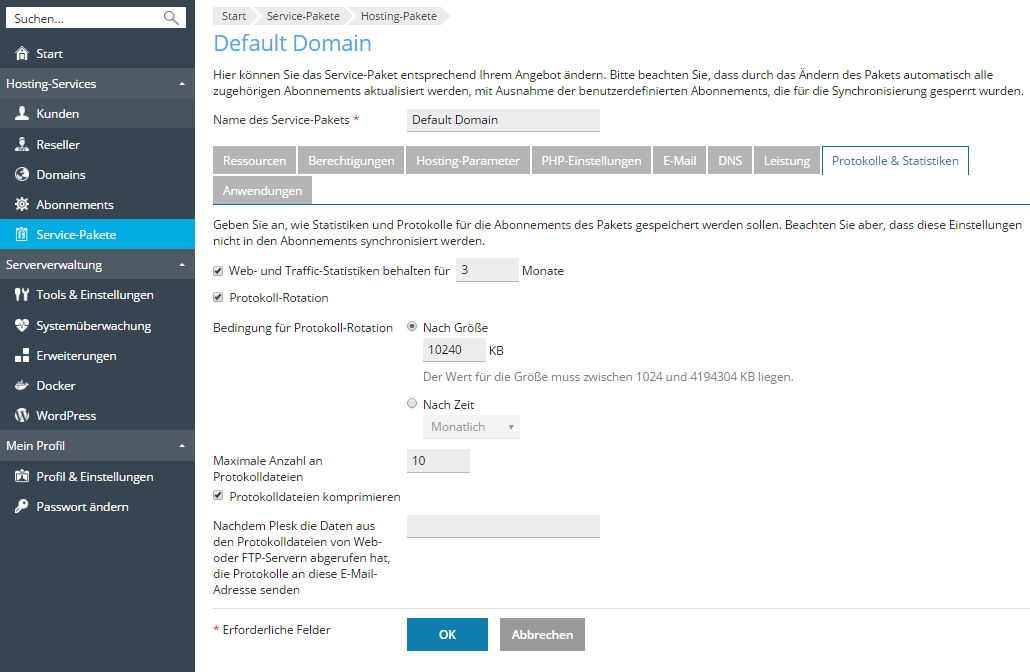The height and width of the screenshot is (672, 1030).
Task: Uncheck Web- und Traffic-Statistiken behalten checkbox
Action: (x=219, y=271)
